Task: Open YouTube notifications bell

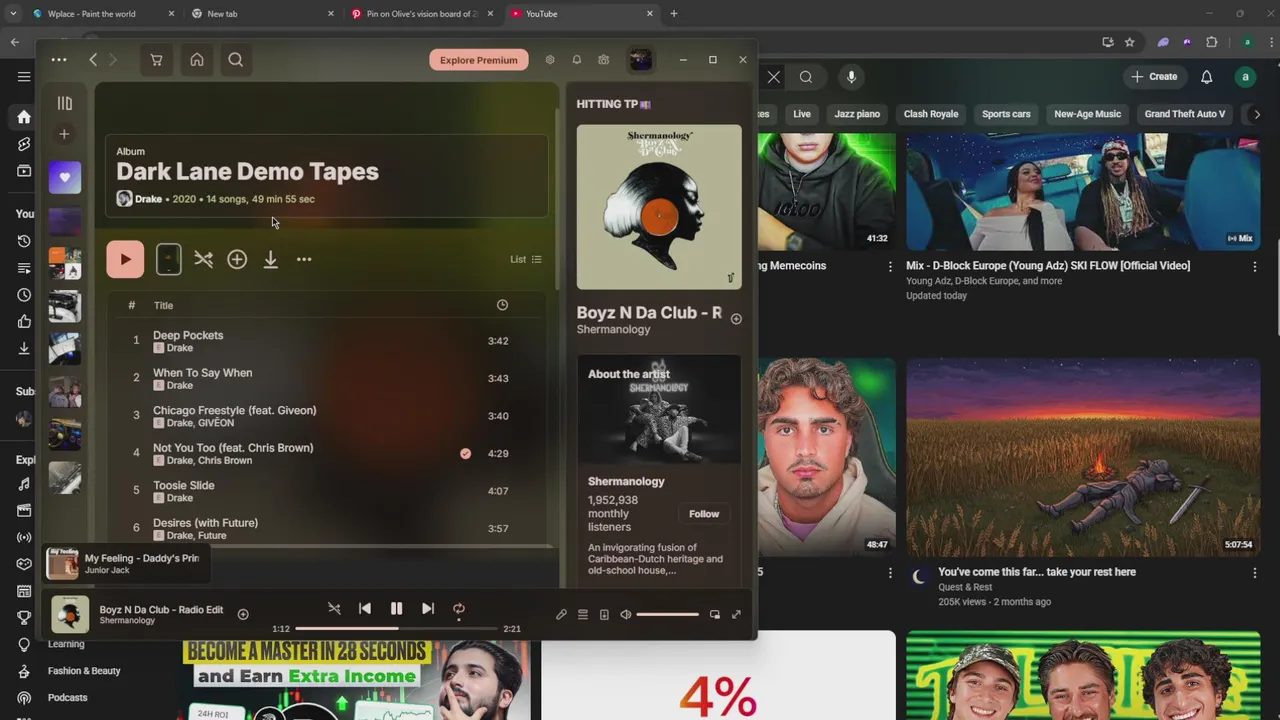Action: tap(1207, 77)
